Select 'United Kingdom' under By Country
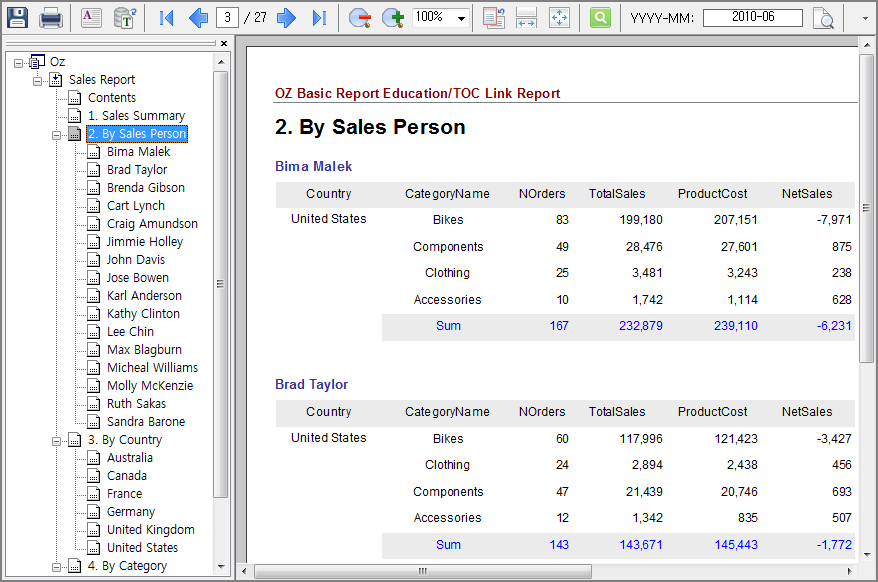Screen dimensions: 878x582 point(150,530)
